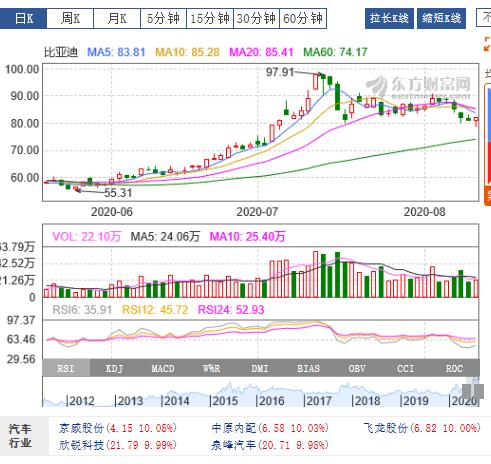Click the RSI6: 35.91 value label
Screen dimensions: 491x464
click(82, 310)
